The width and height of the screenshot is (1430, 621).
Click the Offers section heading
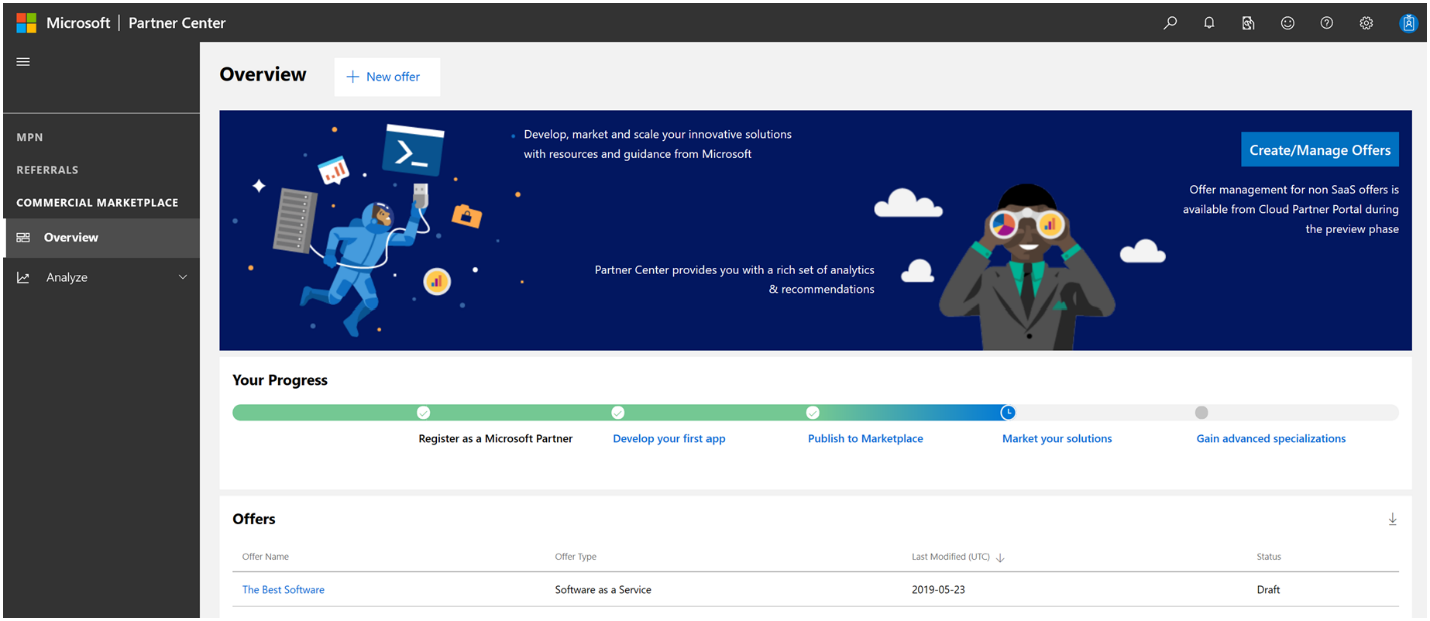pos(254,519)
